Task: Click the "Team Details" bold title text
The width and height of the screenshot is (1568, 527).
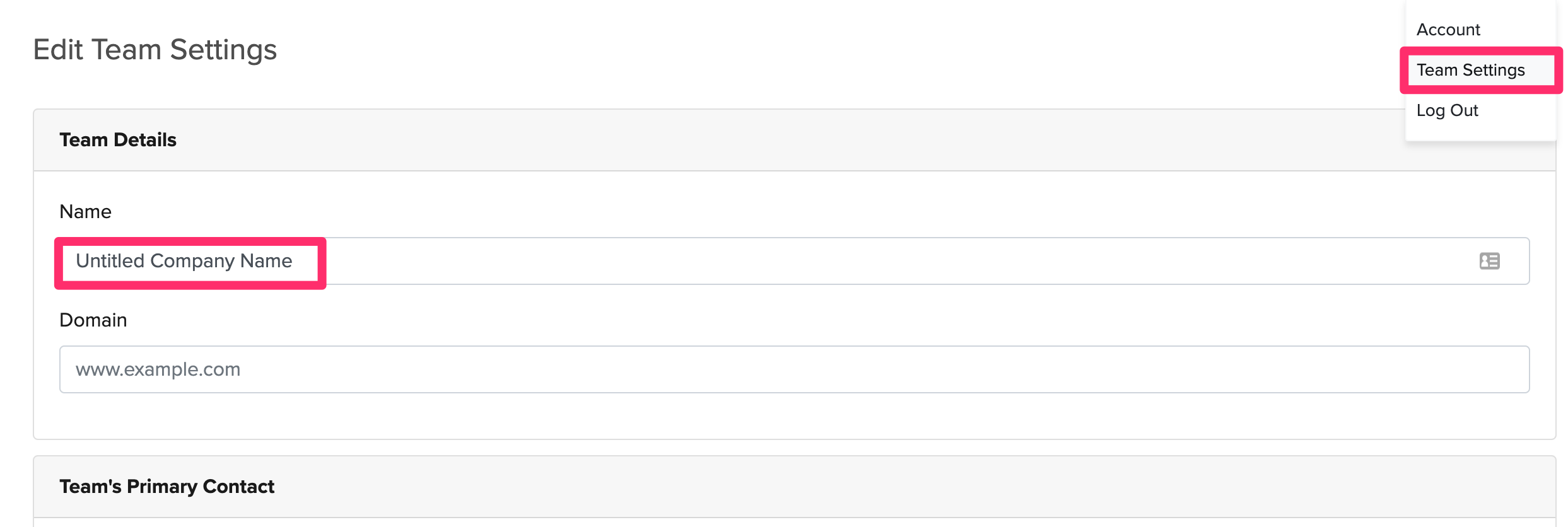Action: click(117, 140)
